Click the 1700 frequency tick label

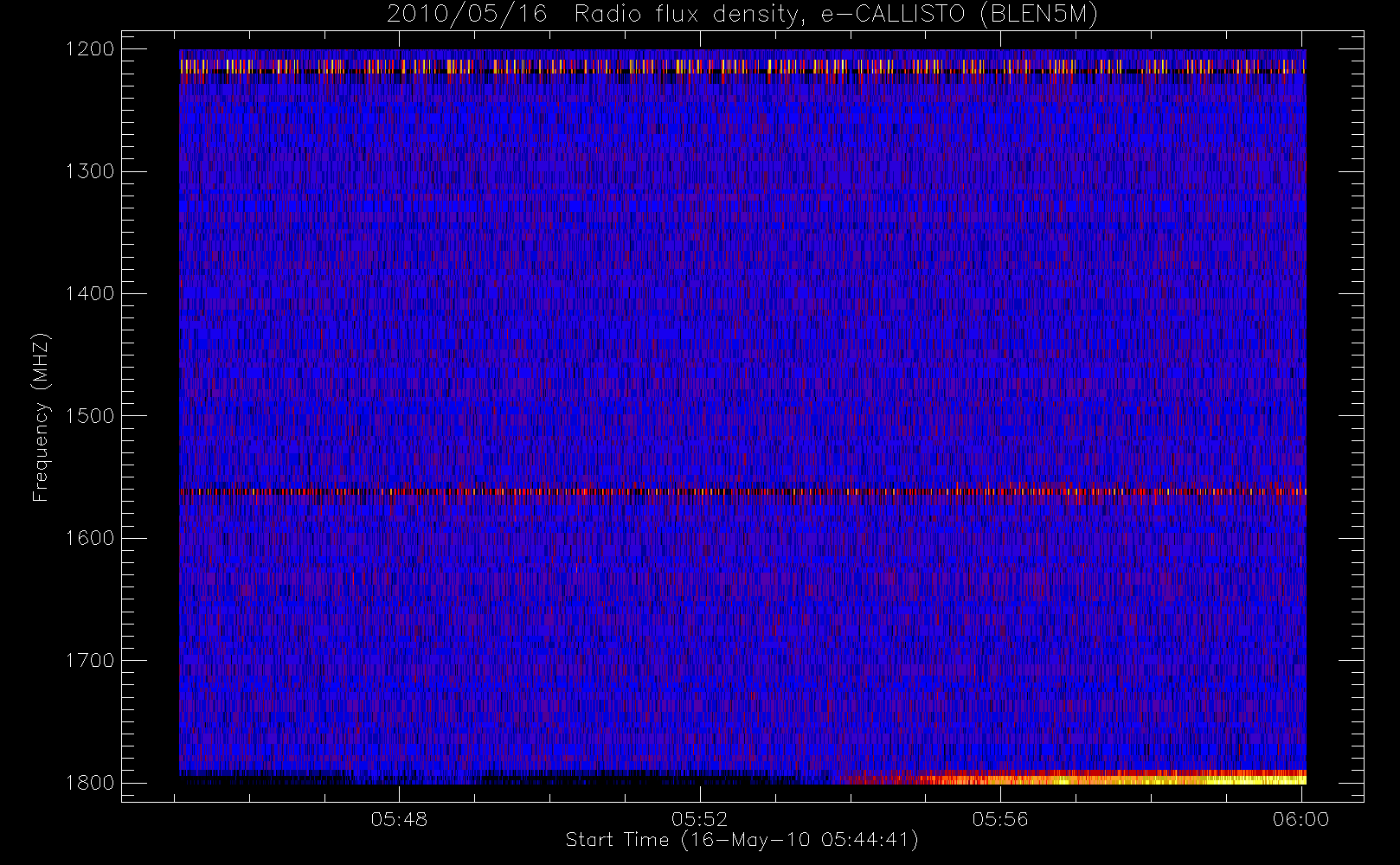click(x=91, y=661)
